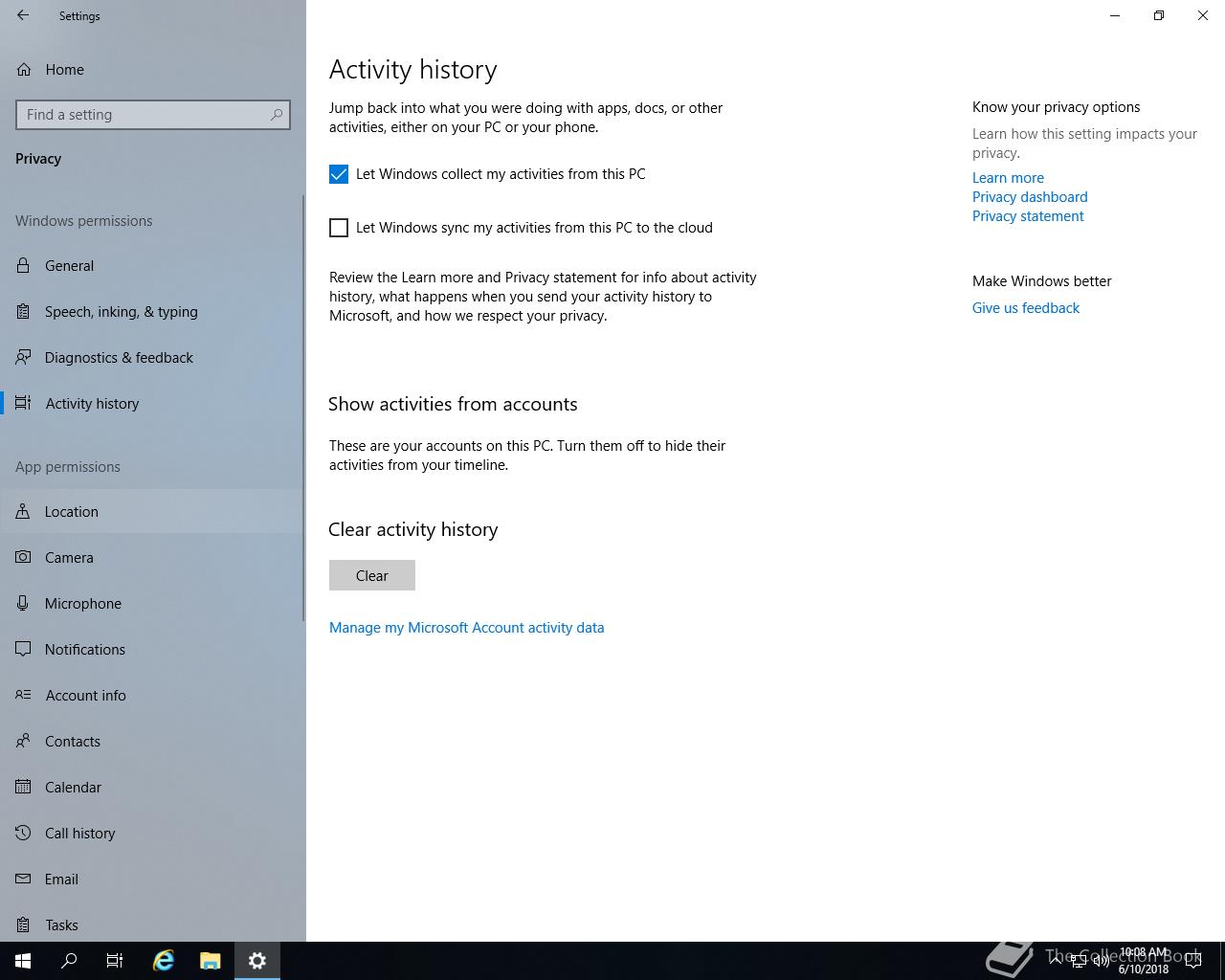Open Speech, inking, & typing settings
The width and height of the screenshot is (1225, 980).
coord(153,312)
